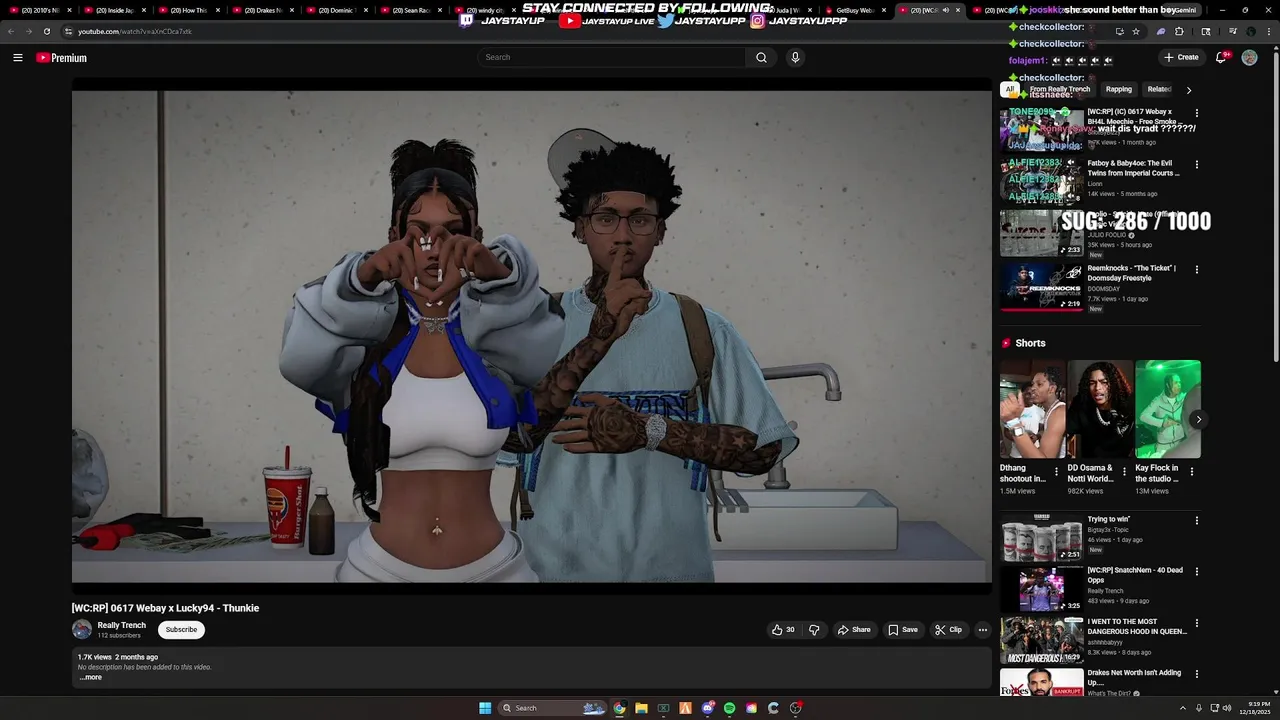This screenshot has height=720, width=1280.
Task: Click the 1.7K views 2 months ago text
Action: click(x=118, y=657)
